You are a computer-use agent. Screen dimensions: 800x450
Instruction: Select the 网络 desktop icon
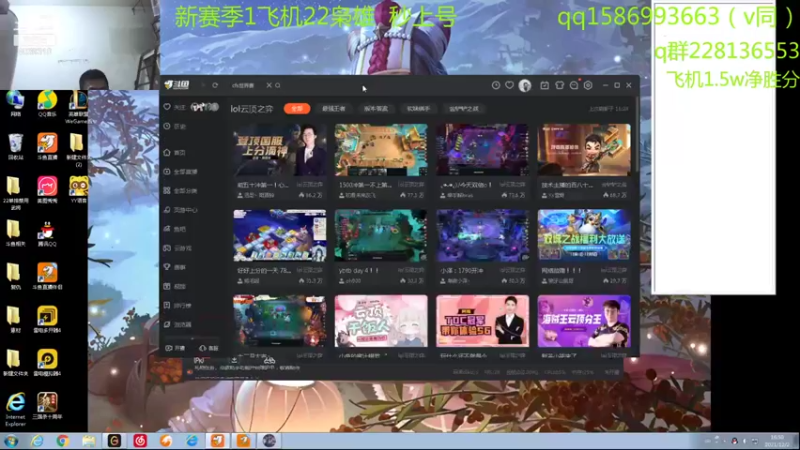click(x=15, y=104)
